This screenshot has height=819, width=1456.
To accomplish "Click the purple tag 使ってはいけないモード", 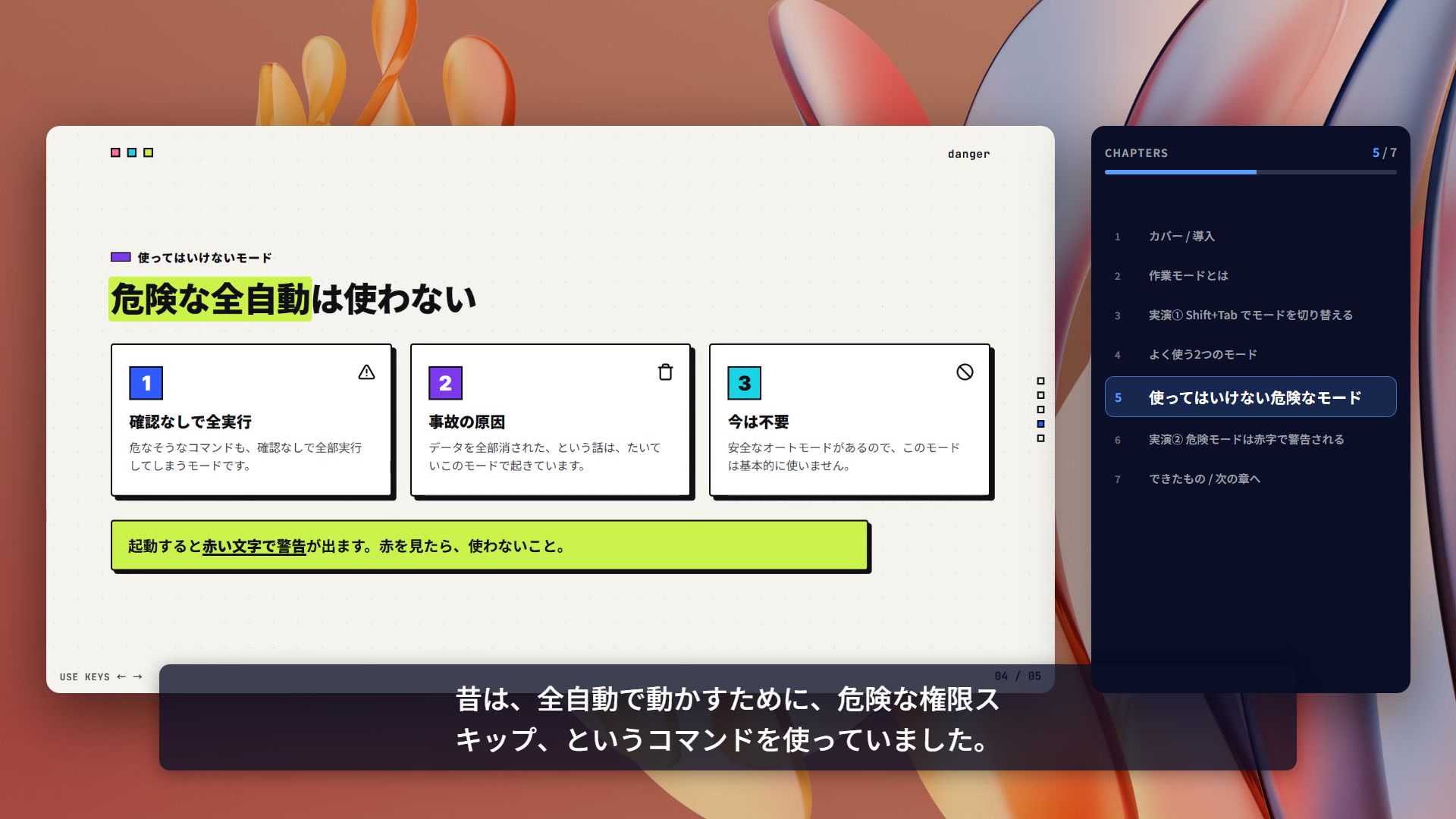I will pos(191,258).
